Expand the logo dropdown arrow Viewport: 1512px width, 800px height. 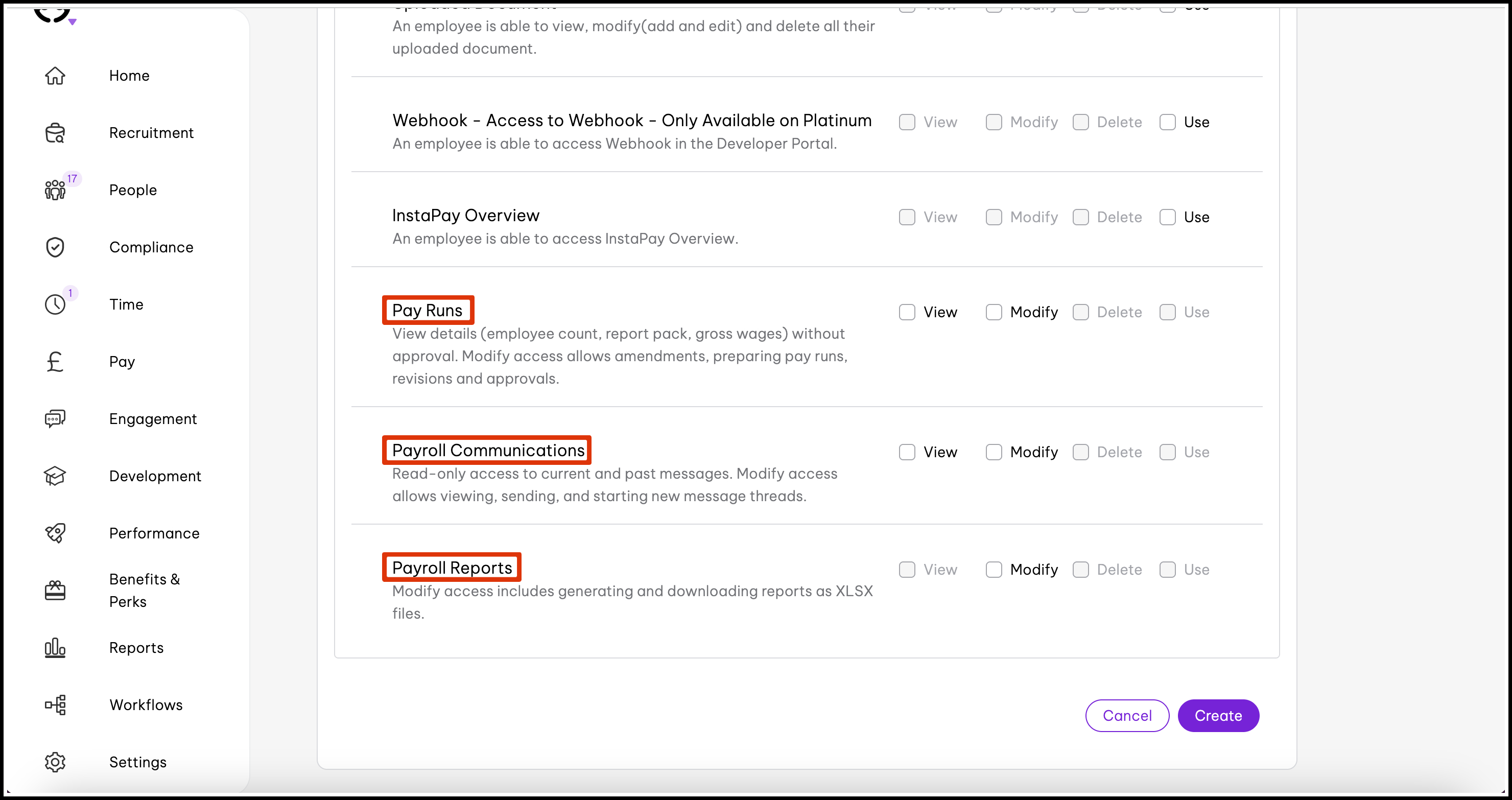(x=72, y=22)
